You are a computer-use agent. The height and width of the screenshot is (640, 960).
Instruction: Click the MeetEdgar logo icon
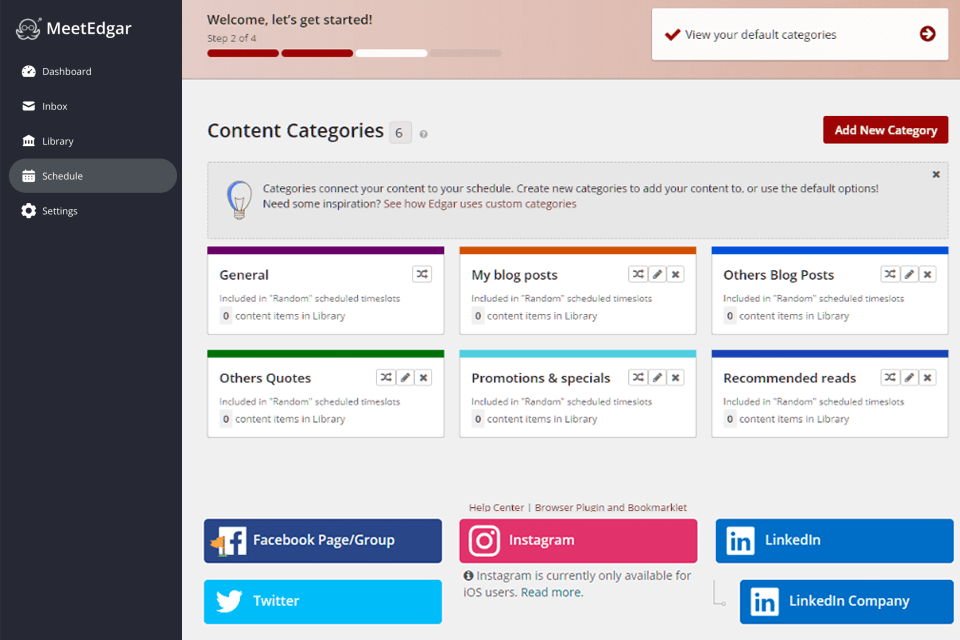(x=28, y=29)
